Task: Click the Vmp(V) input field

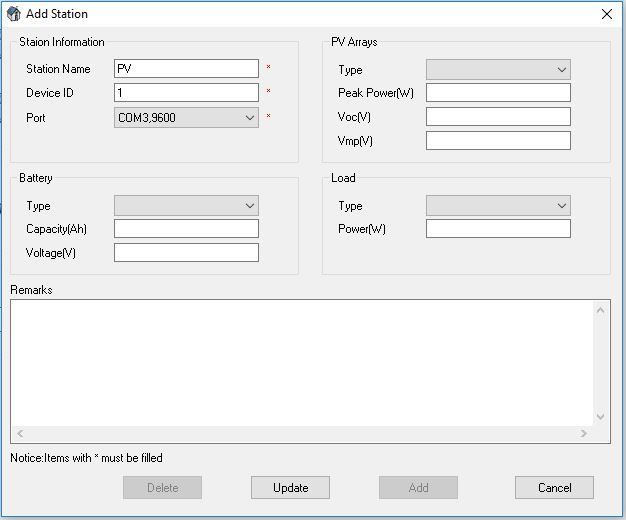Action: click(x=498, y=141)
